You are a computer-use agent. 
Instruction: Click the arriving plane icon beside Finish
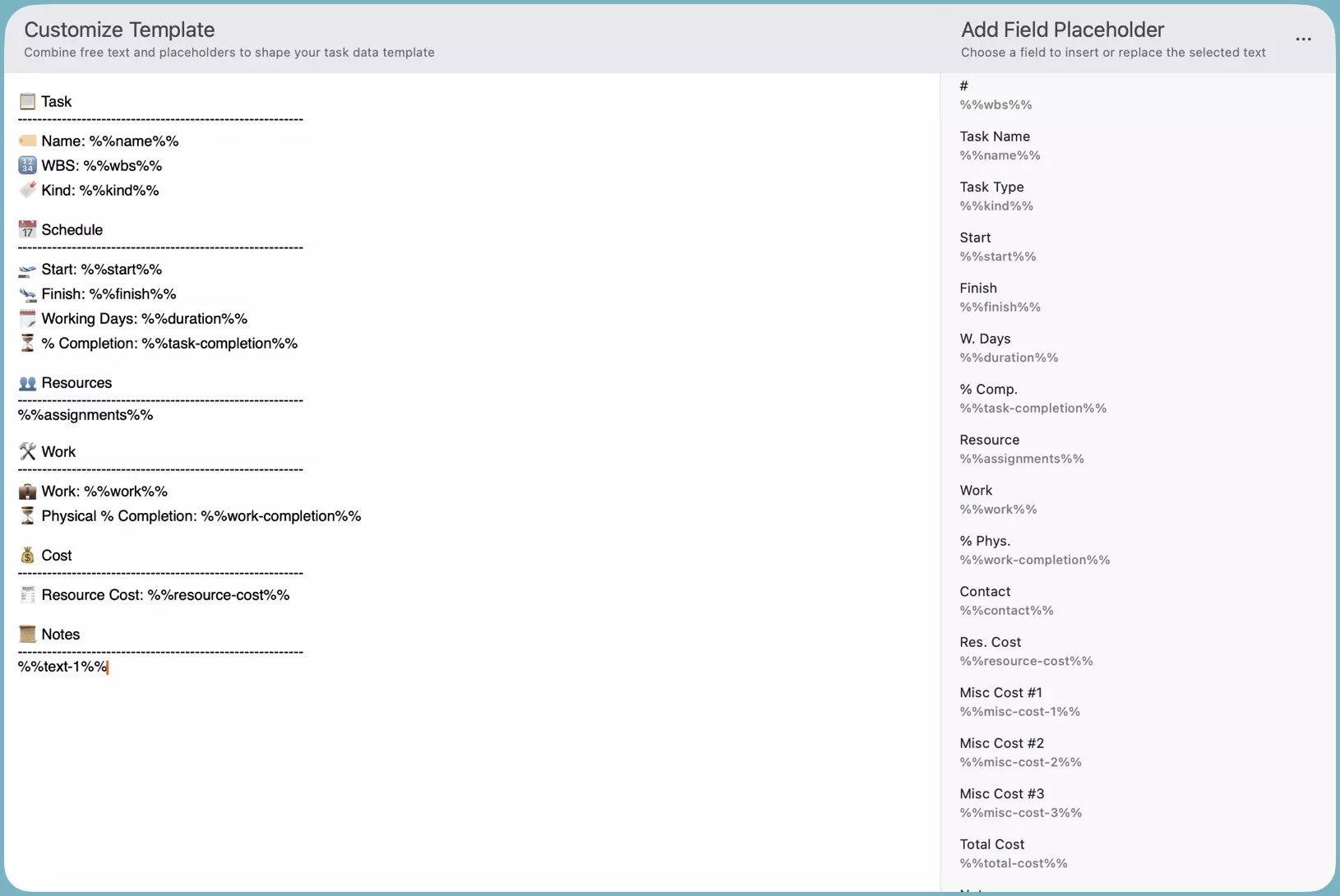point(27,293)
